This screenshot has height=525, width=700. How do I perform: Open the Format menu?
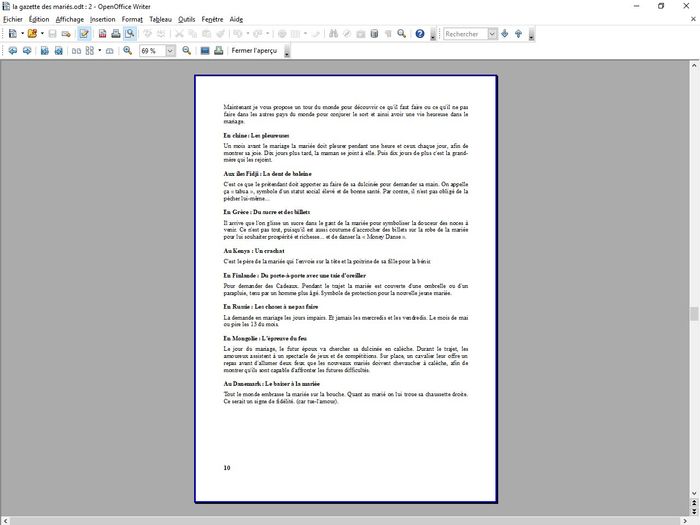[132, 19]
